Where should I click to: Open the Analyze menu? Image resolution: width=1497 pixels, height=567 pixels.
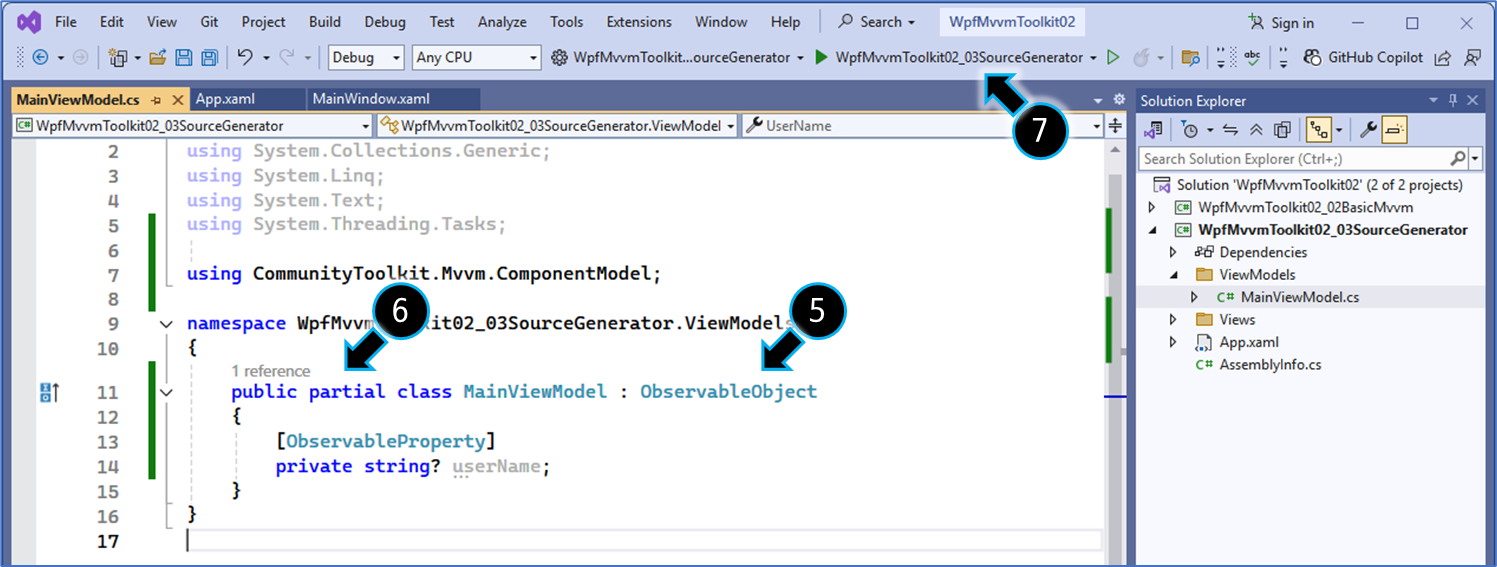(502, 22)
